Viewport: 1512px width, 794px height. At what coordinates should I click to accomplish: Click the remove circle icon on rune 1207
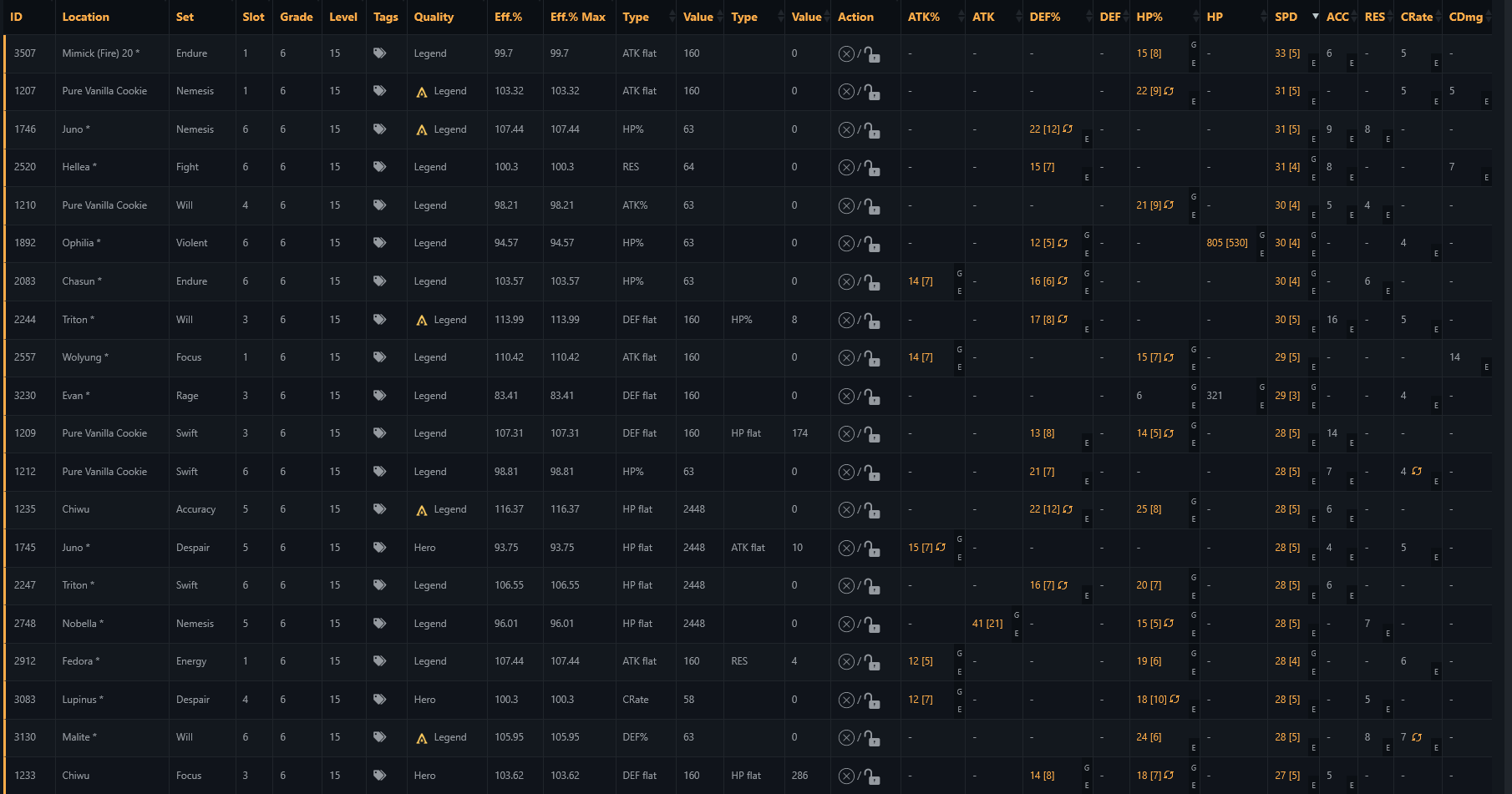pyautogui.click(x=846, y=92)
